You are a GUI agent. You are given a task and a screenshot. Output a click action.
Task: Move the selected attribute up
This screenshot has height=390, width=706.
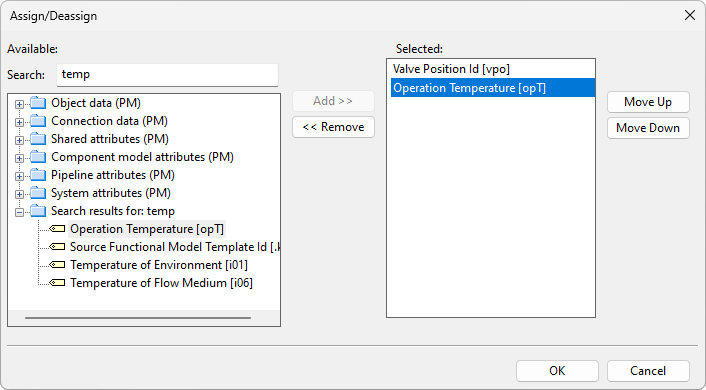pyautogui.click(x=648, y=102)
